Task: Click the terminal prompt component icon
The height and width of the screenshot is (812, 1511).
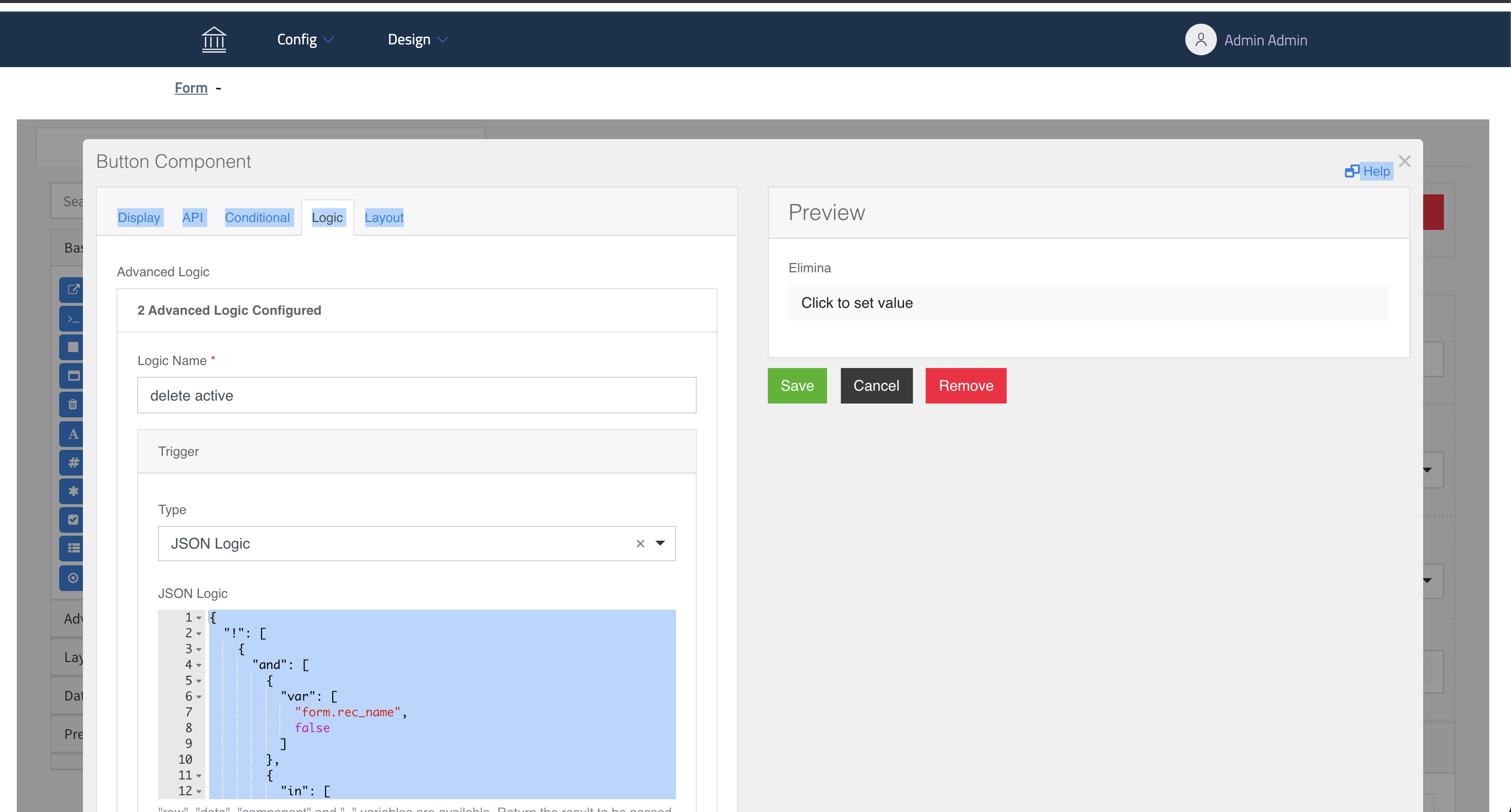Action: tap(73, 319)
